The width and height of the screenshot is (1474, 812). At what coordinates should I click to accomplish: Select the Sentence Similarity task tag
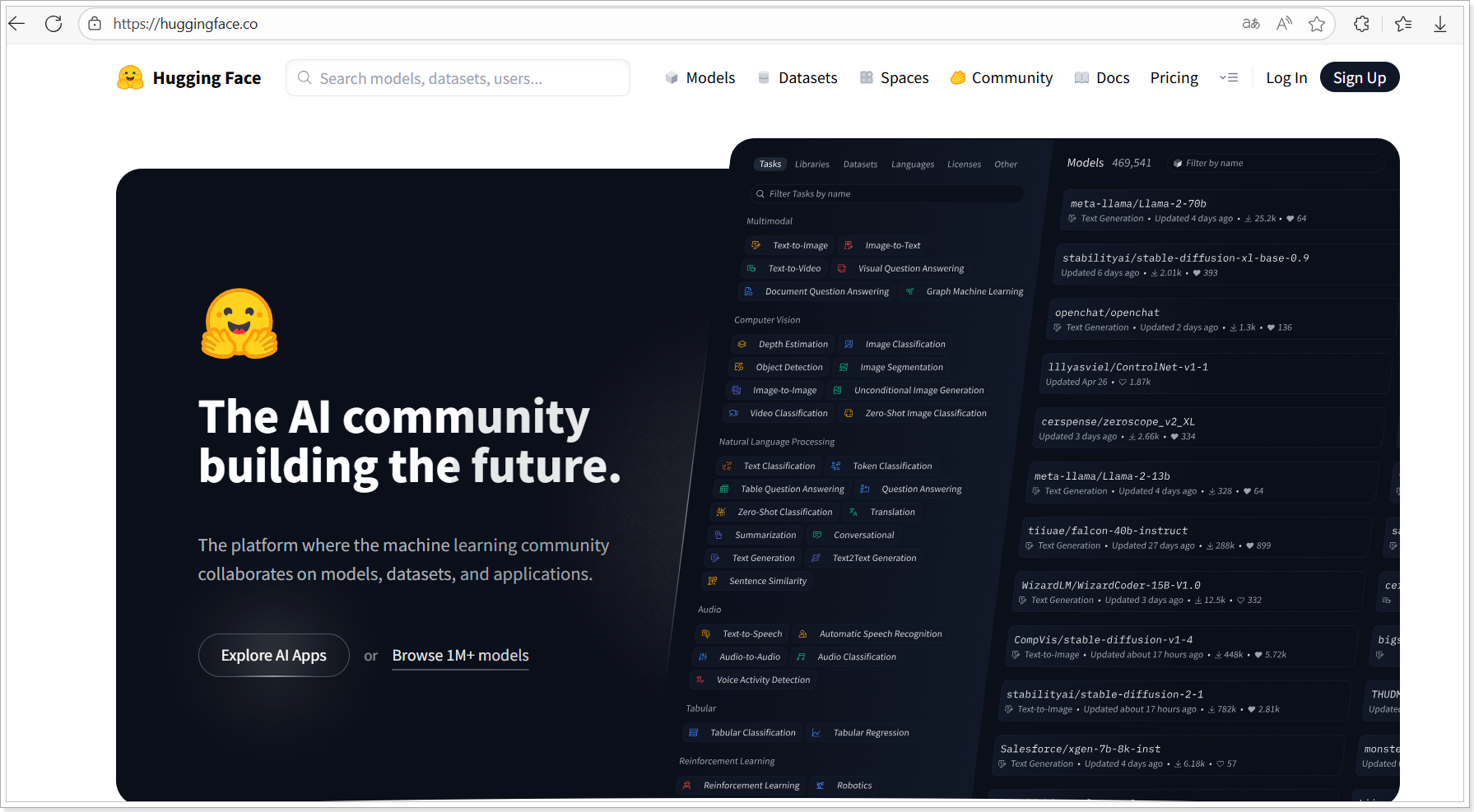click(x=757, y=581)
